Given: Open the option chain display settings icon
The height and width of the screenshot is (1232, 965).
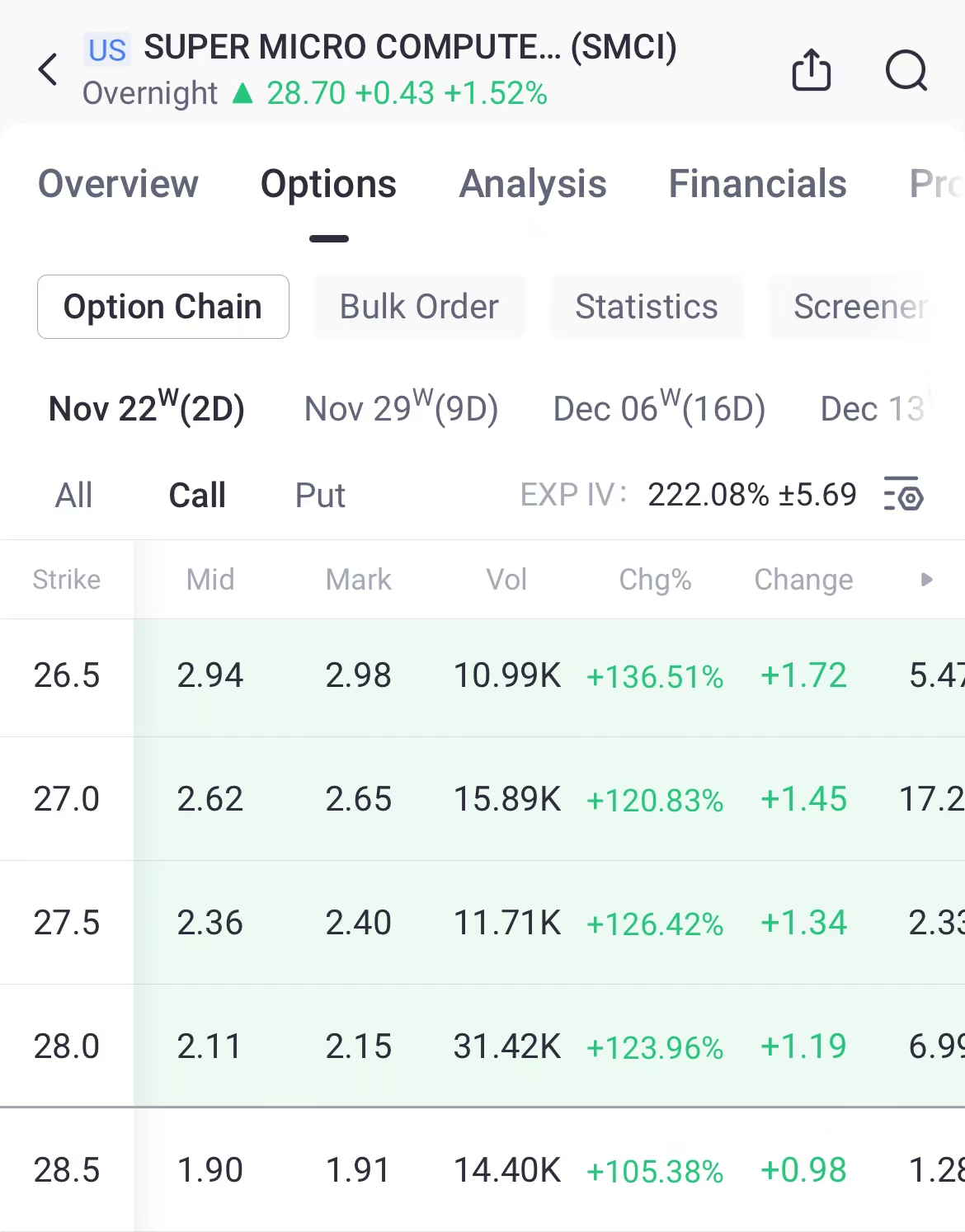Looking at the screenshot, I should [x=903, y=495].
